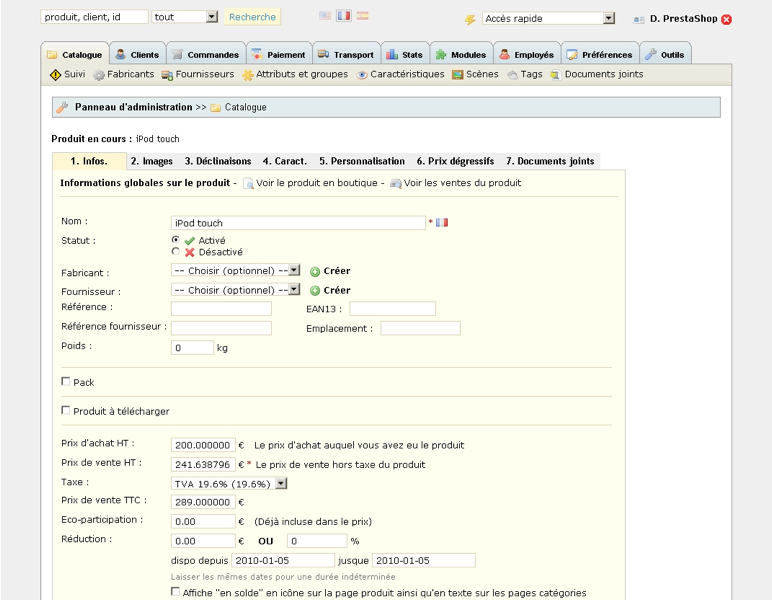The image size is (772, 600).
Task: Click the Caractéristiques eye icon
Action: pos(362,75)
